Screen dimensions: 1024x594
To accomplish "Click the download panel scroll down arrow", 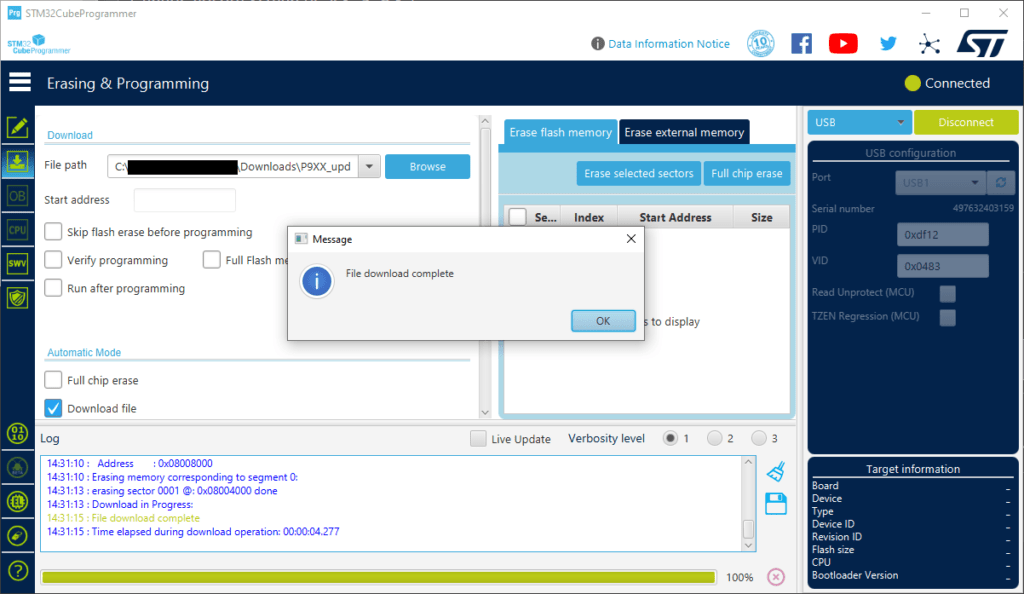I will pos(485,412).
